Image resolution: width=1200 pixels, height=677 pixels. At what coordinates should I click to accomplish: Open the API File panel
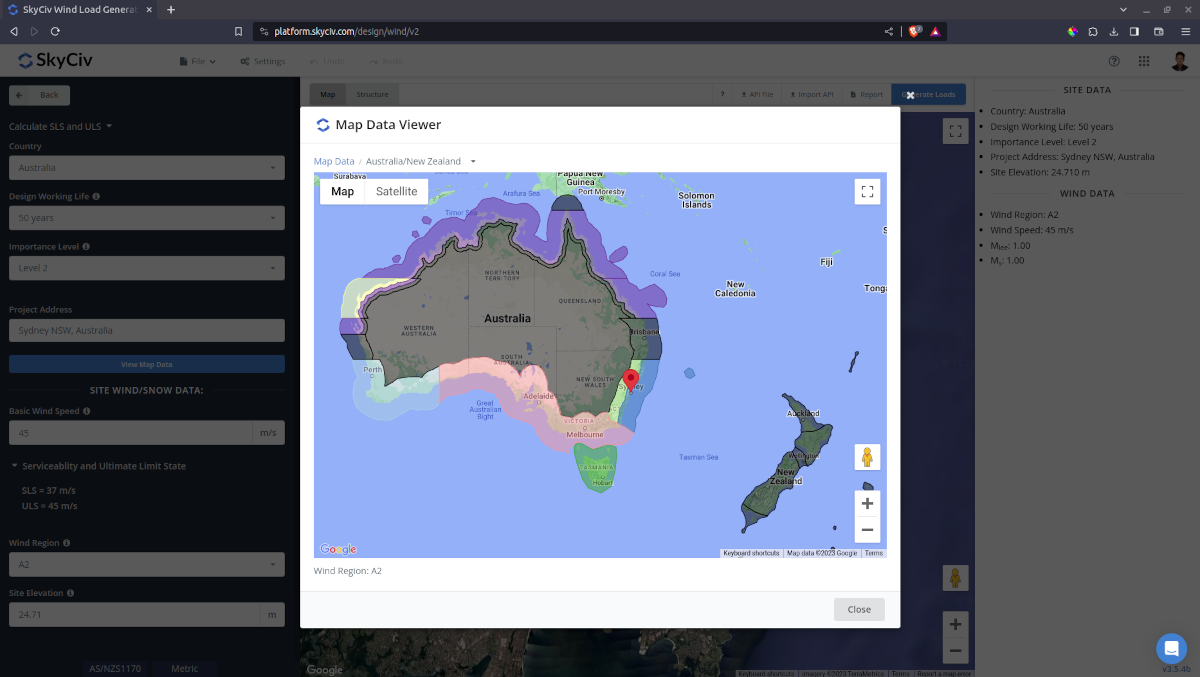pos(757,94)
